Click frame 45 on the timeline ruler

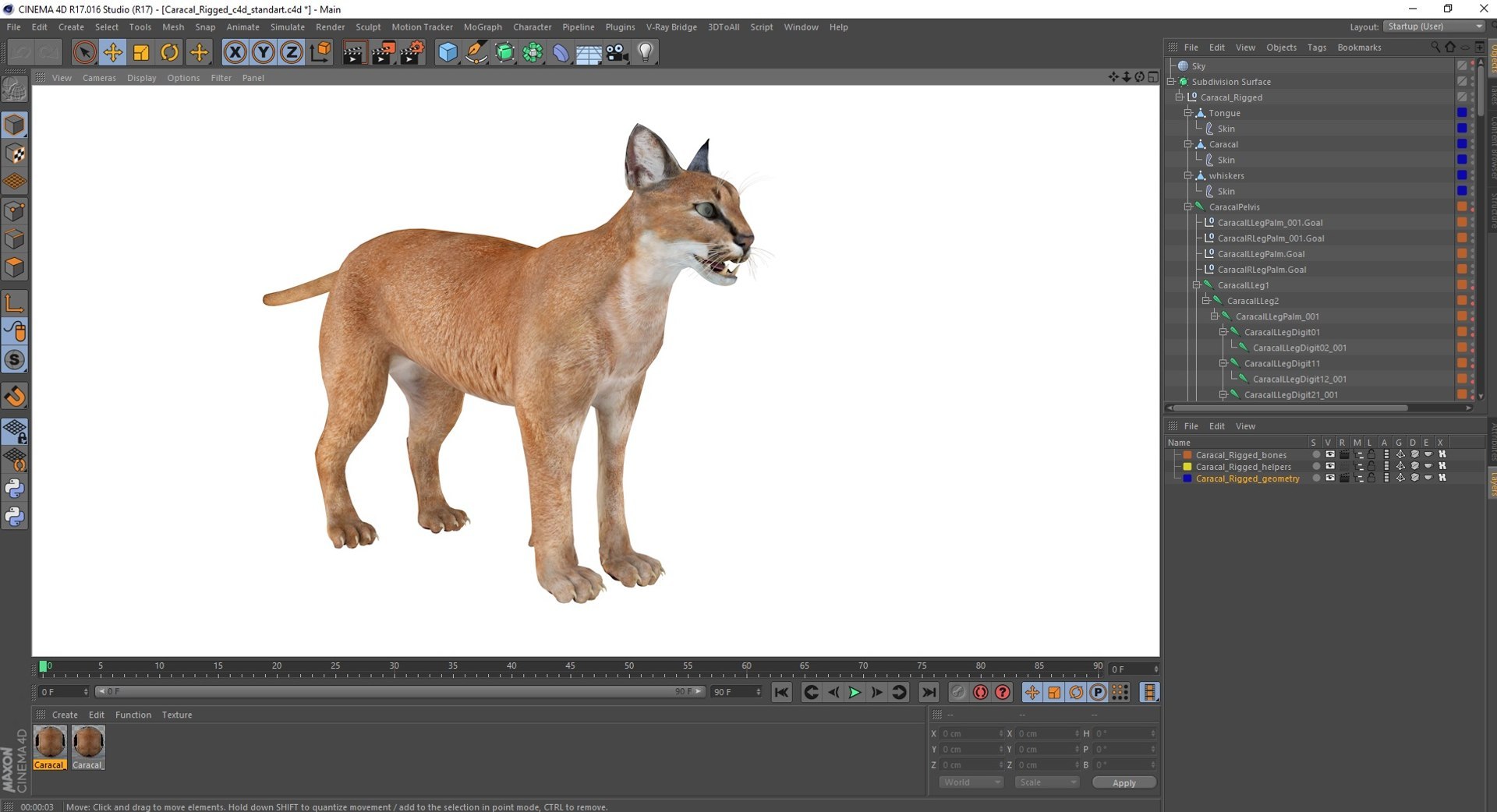(x=570, y=668)
